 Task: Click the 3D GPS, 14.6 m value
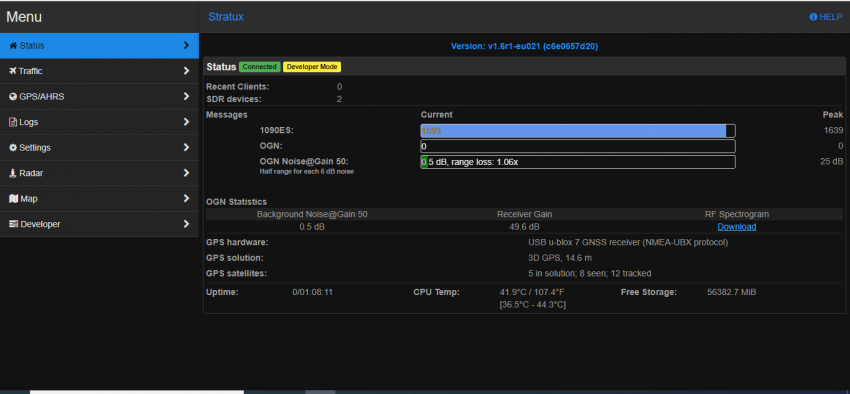(x=560, y=258)
